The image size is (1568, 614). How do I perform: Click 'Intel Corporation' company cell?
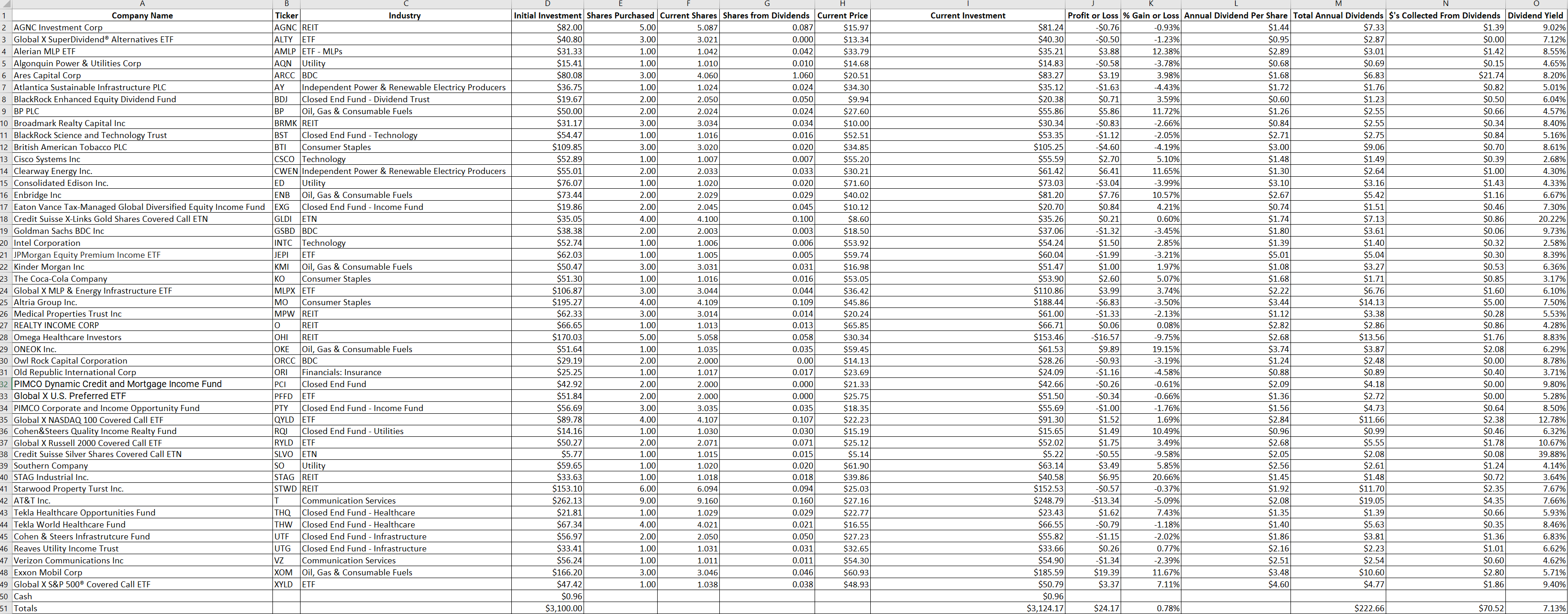click(x=142, y=243)
